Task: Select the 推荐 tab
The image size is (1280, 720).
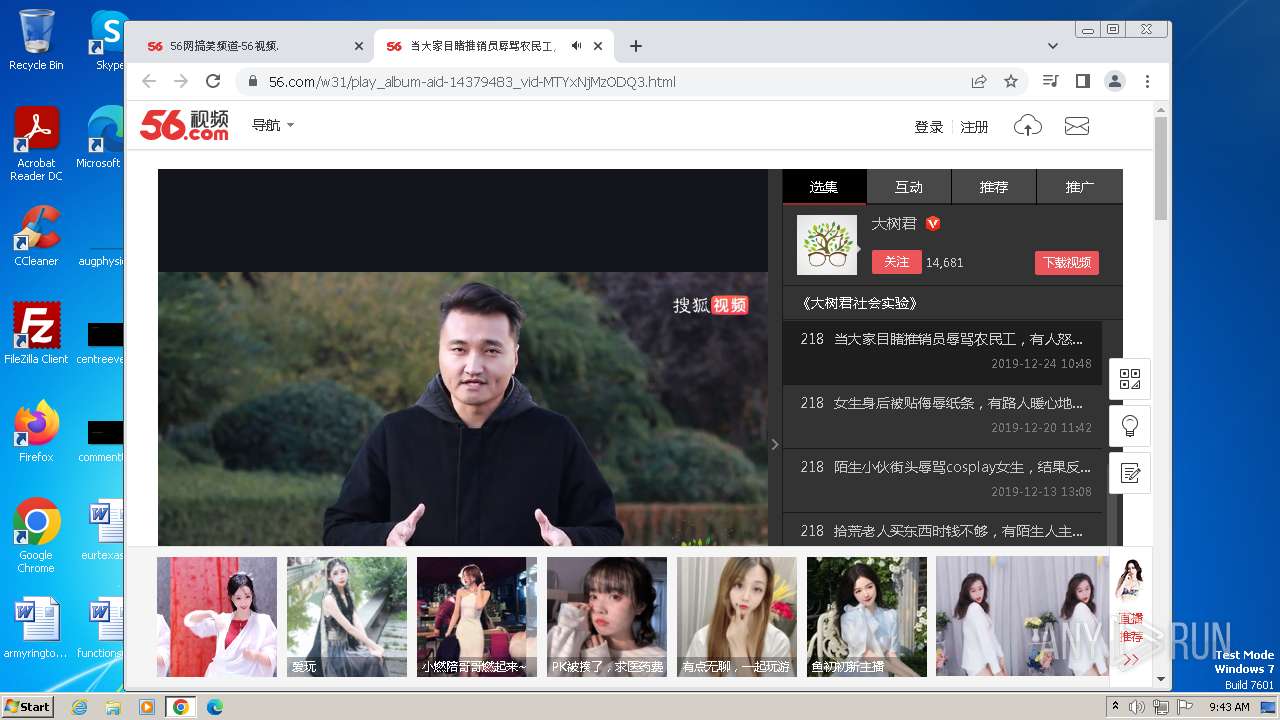Action: pos(994,187)
